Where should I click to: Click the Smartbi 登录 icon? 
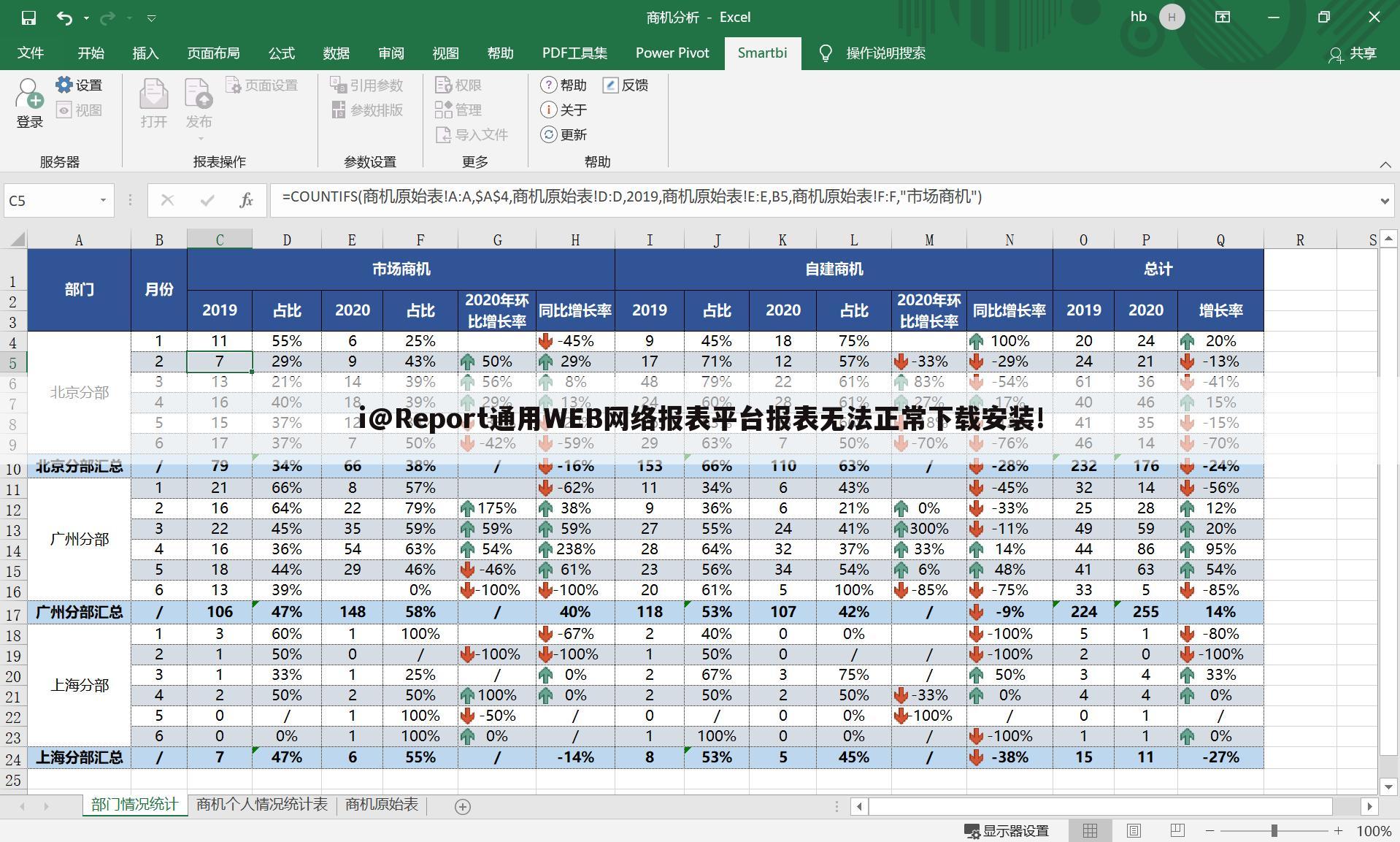pos(28,102)
